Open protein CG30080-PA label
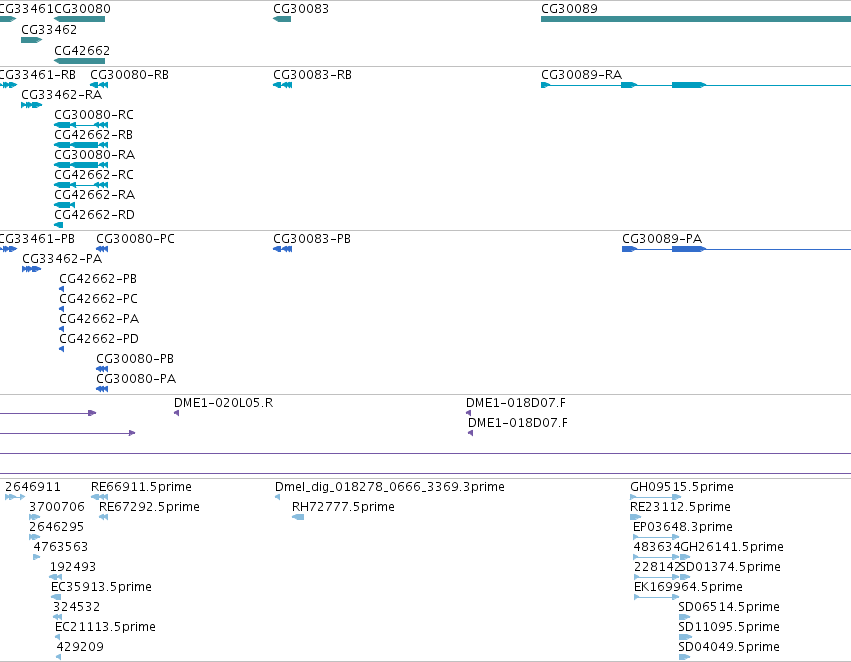The height and width of the screenshot is (662, 851). tap(136, 379)
